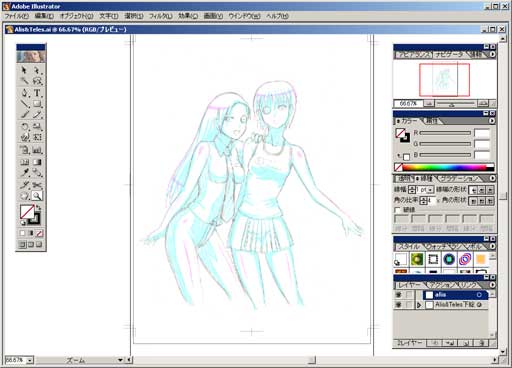Enable the dashed line checkbox
The image size is (512, 368).
click(x=397, y=210)
